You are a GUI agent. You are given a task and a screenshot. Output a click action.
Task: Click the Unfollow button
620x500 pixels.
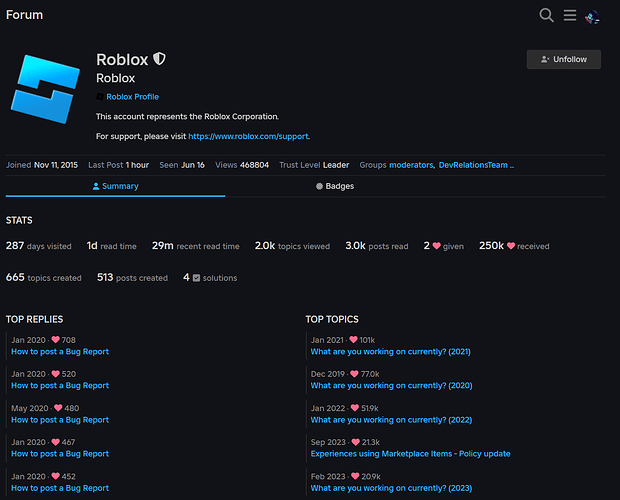(x=563, y=59)
